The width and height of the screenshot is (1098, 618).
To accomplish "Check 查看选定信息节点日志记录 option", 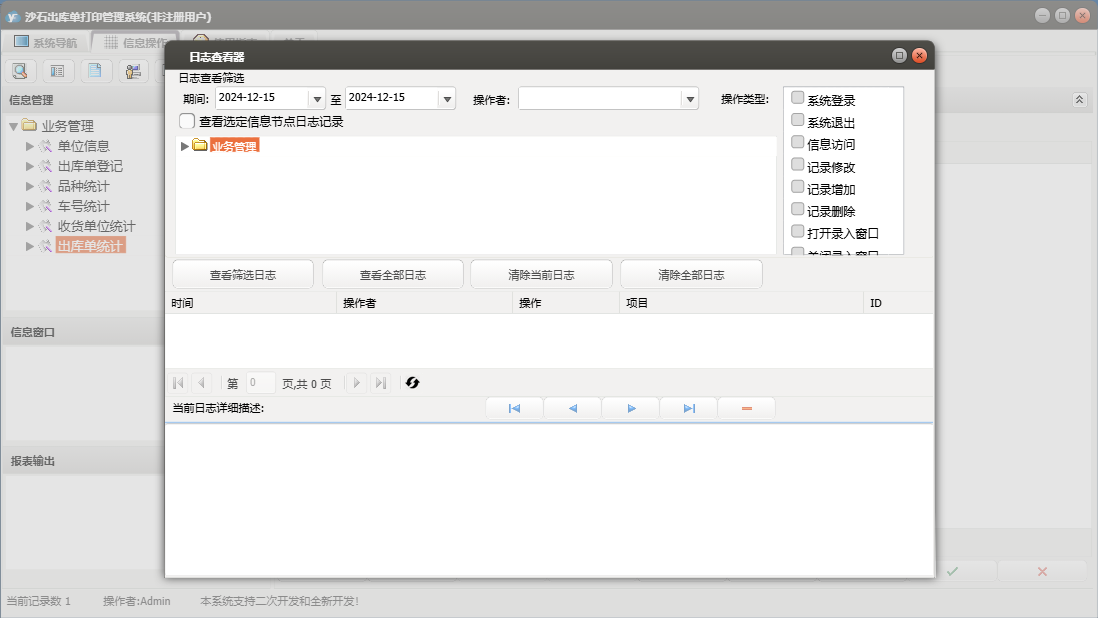I will 187,121.
